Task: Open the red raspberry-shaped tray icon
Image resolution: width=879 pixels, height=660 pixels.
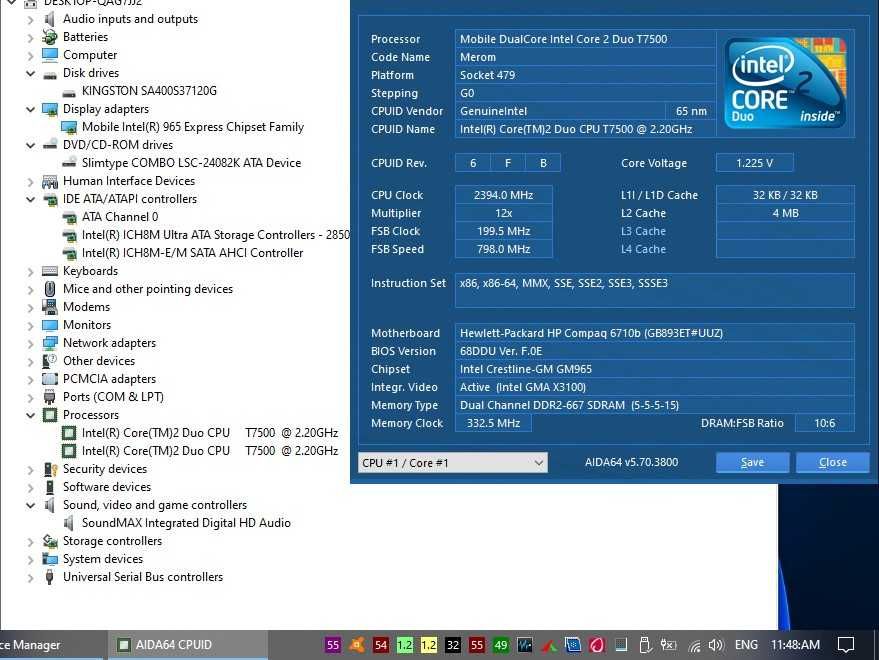Action: tap(597, 645)
